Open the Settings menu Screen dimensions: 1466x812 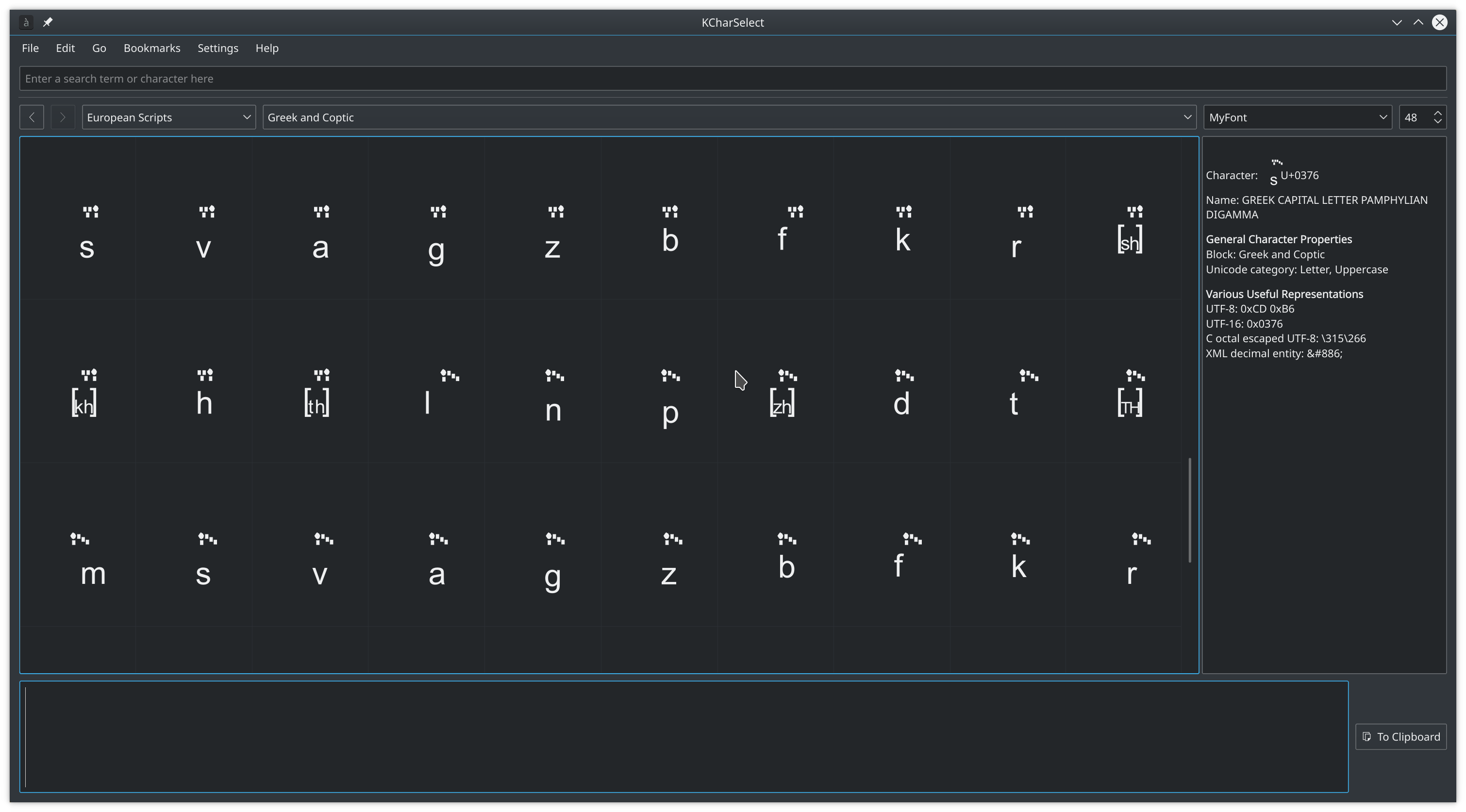tap(217, 48)
